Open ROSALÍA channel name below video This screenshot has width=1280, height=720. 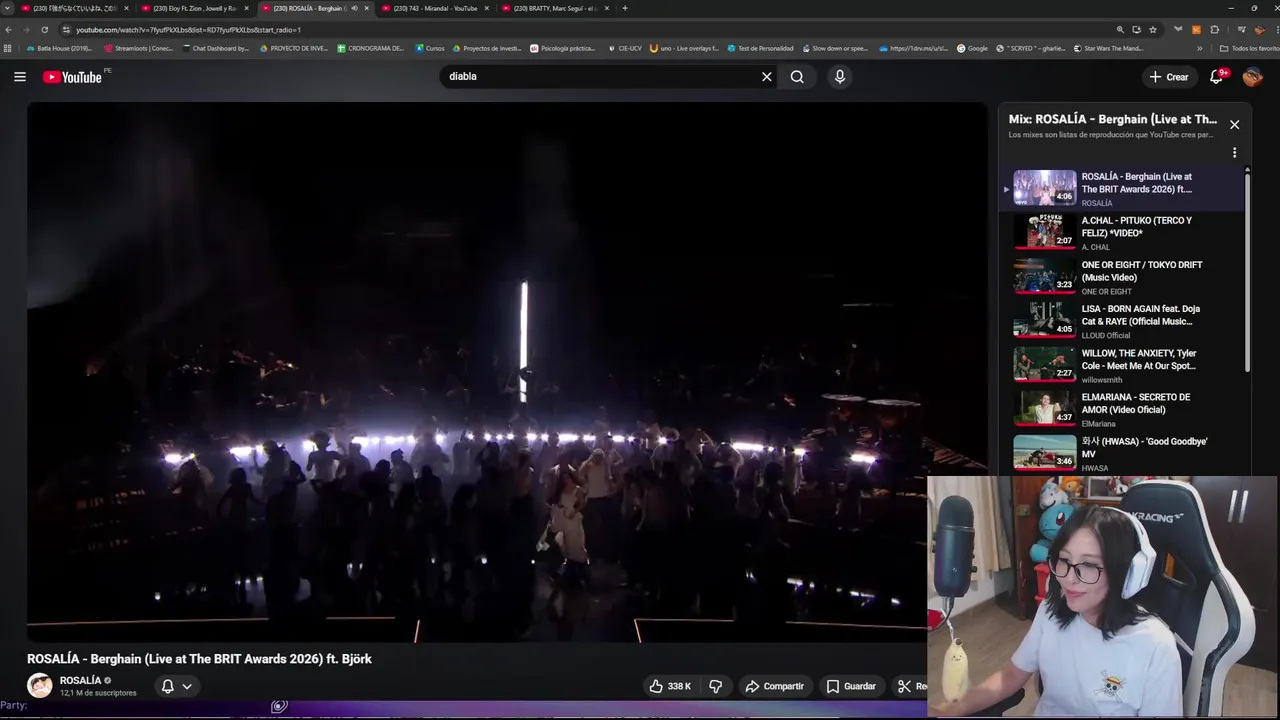click(80, 680)
